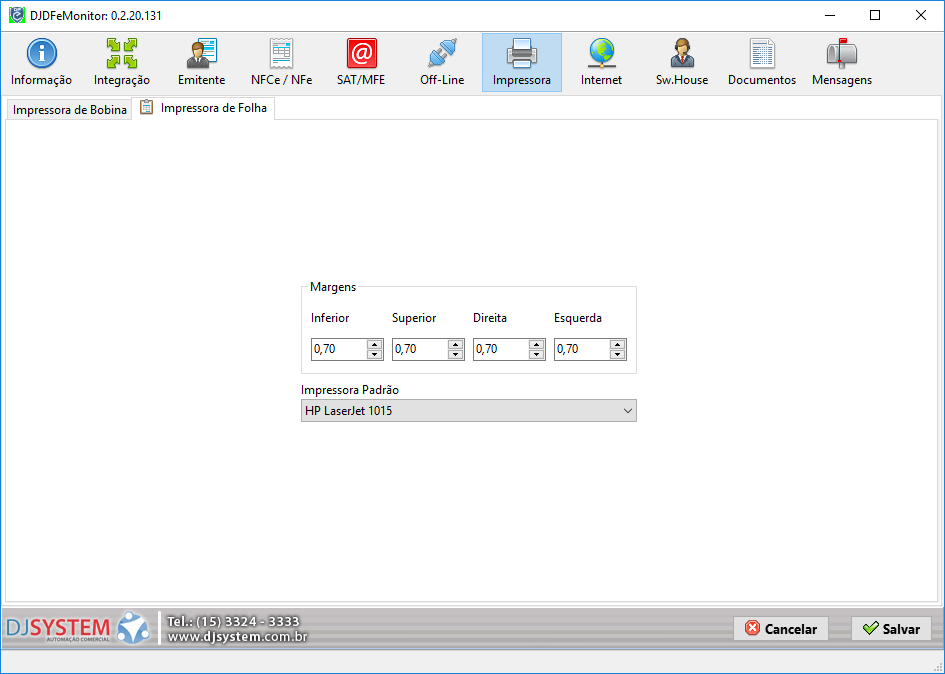Open the Documentos section
The height and width of the screenshot is (674, 945).
pyautogui.click(x=762, y=63)
